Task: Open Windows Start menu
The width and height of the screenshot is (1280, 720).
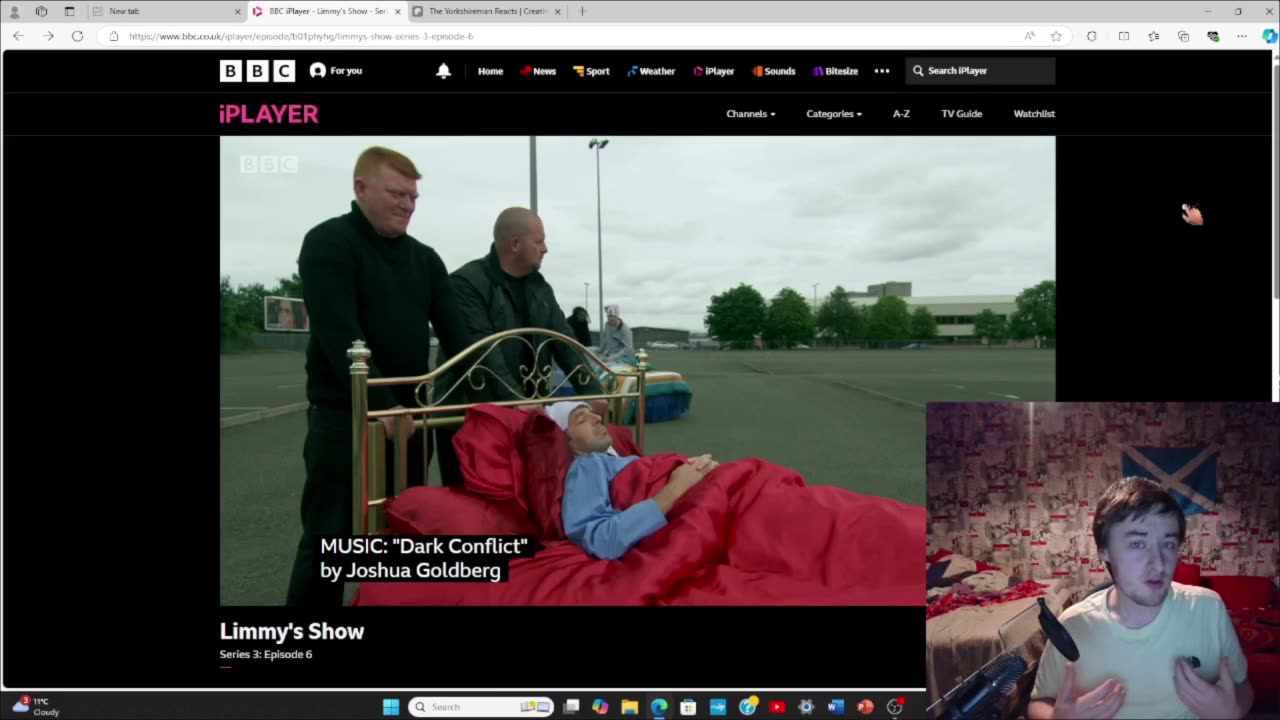Action: click(391, 707)
